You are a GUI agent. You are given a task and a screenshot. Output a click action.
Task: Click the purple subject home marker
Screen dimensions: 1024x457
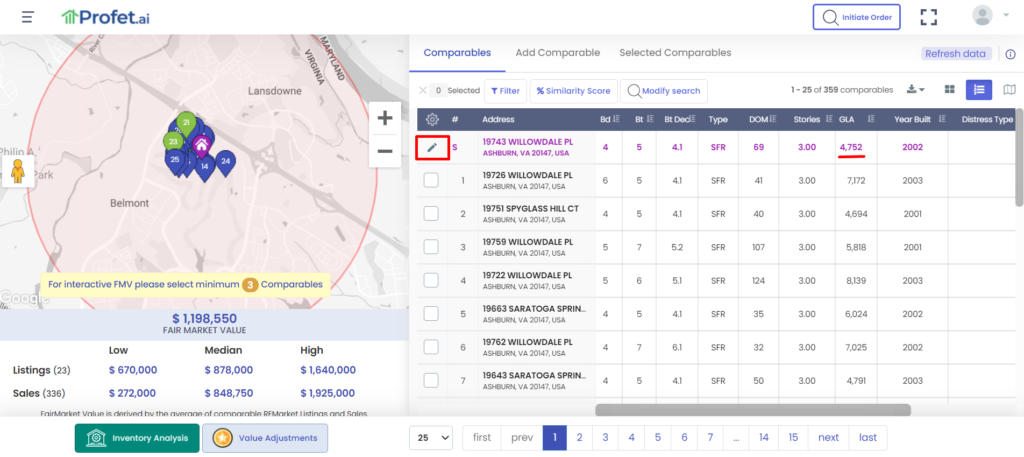(202, 145)
